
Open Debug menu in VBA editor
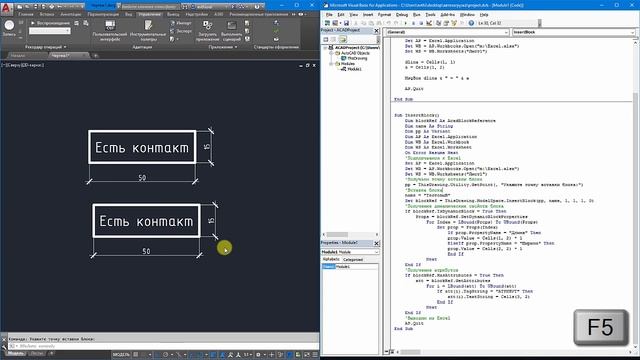[402, 15]
